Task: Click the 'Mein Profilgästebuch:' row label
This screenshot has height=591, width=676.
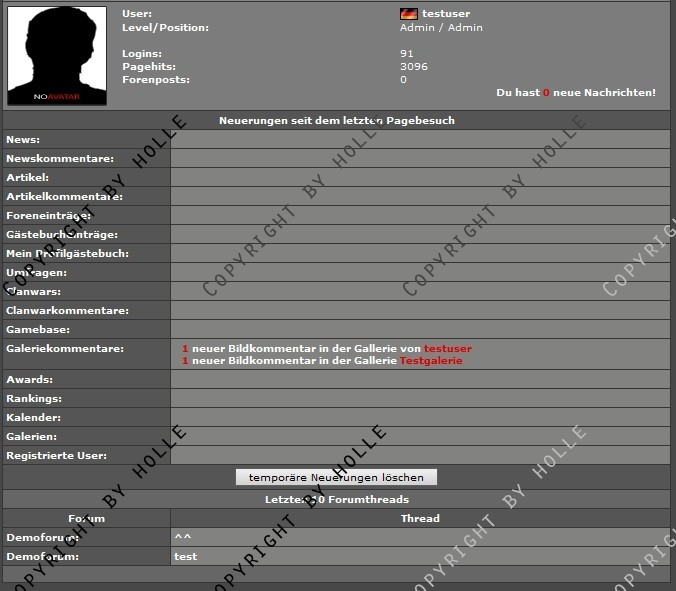Action: point(67,253)
